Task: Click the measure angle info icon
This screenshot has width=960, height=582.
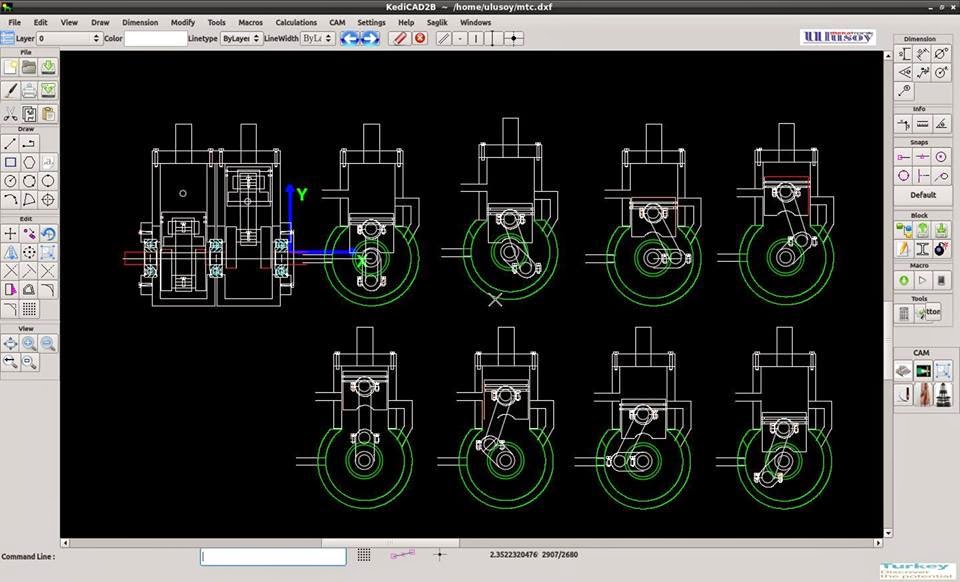Action: point(941,124)
